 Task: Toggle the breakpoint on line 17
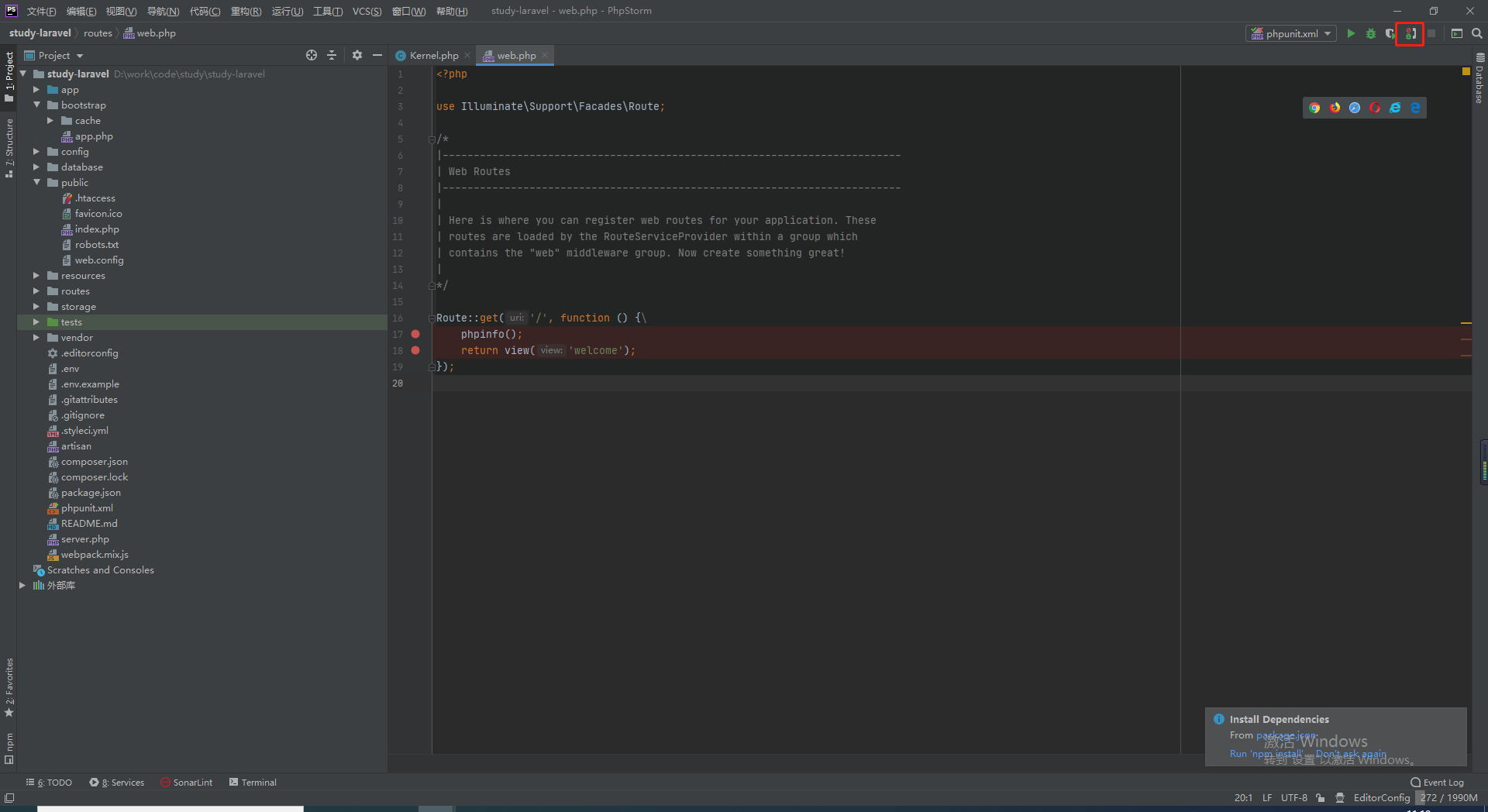tap(415, 334)
